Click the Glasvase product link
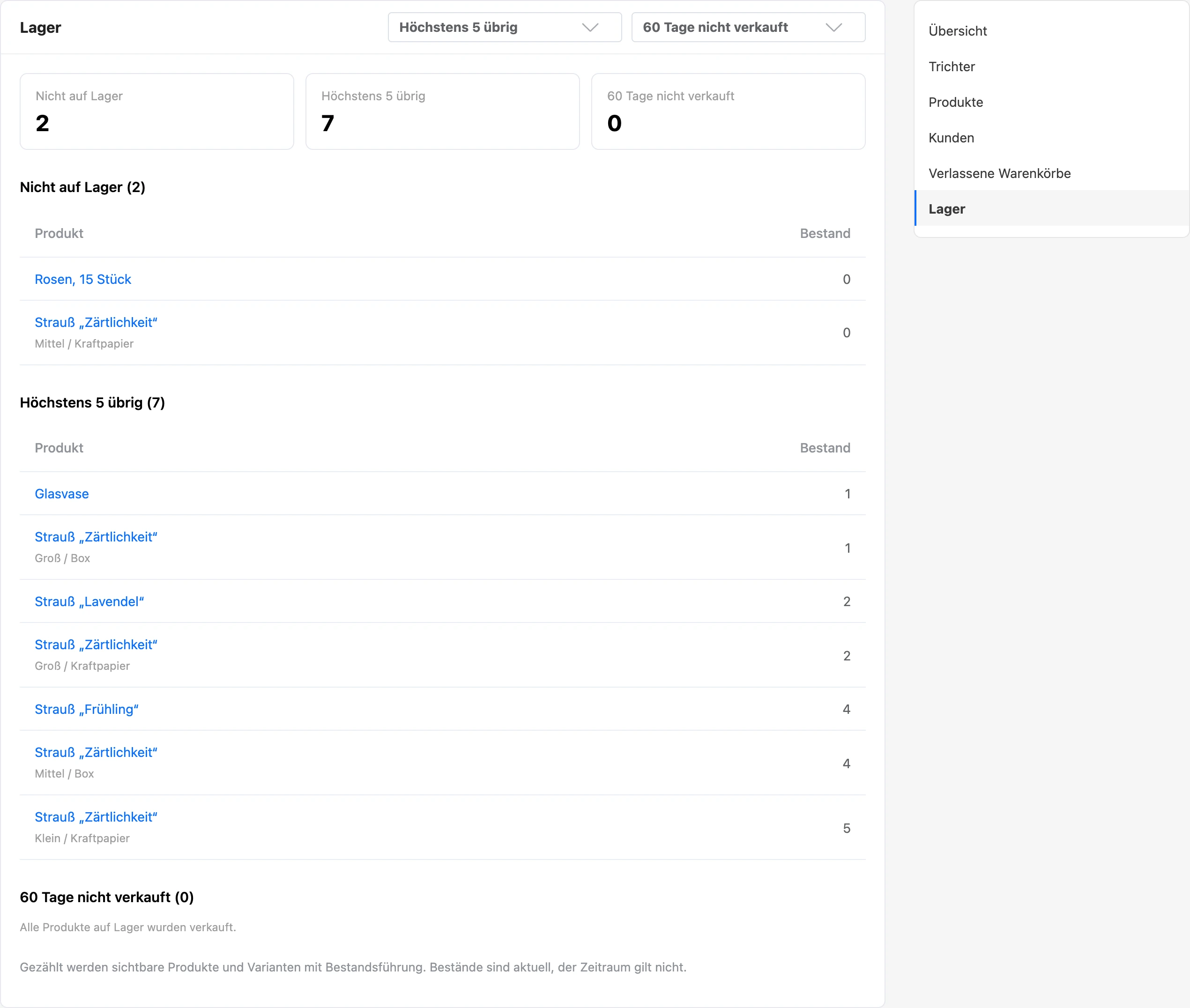The width and height of the screenshot is (1190, 1008). pos(62,494)
